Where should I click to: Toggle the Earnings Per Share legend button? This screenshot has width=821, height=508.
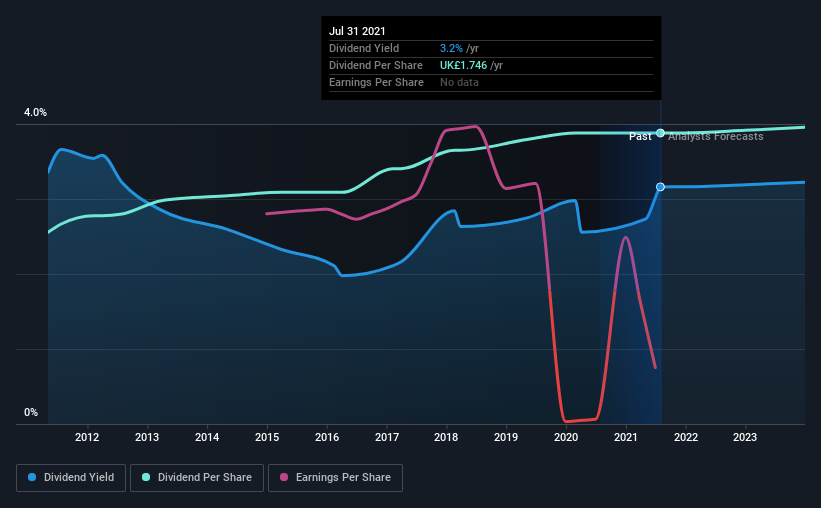tap(335, 478)
